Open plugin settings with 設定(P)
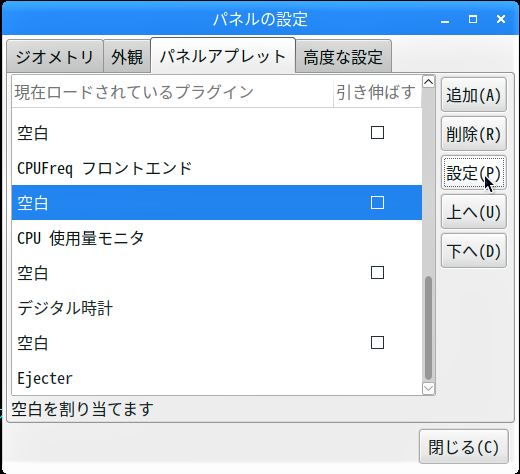This screenshot has width=520, height=474. (474, 173)
